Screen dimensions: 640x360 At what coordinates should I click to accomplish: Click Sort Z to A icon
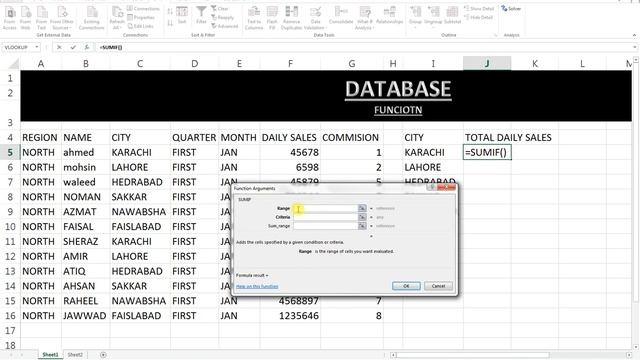(x=170, y=23)
